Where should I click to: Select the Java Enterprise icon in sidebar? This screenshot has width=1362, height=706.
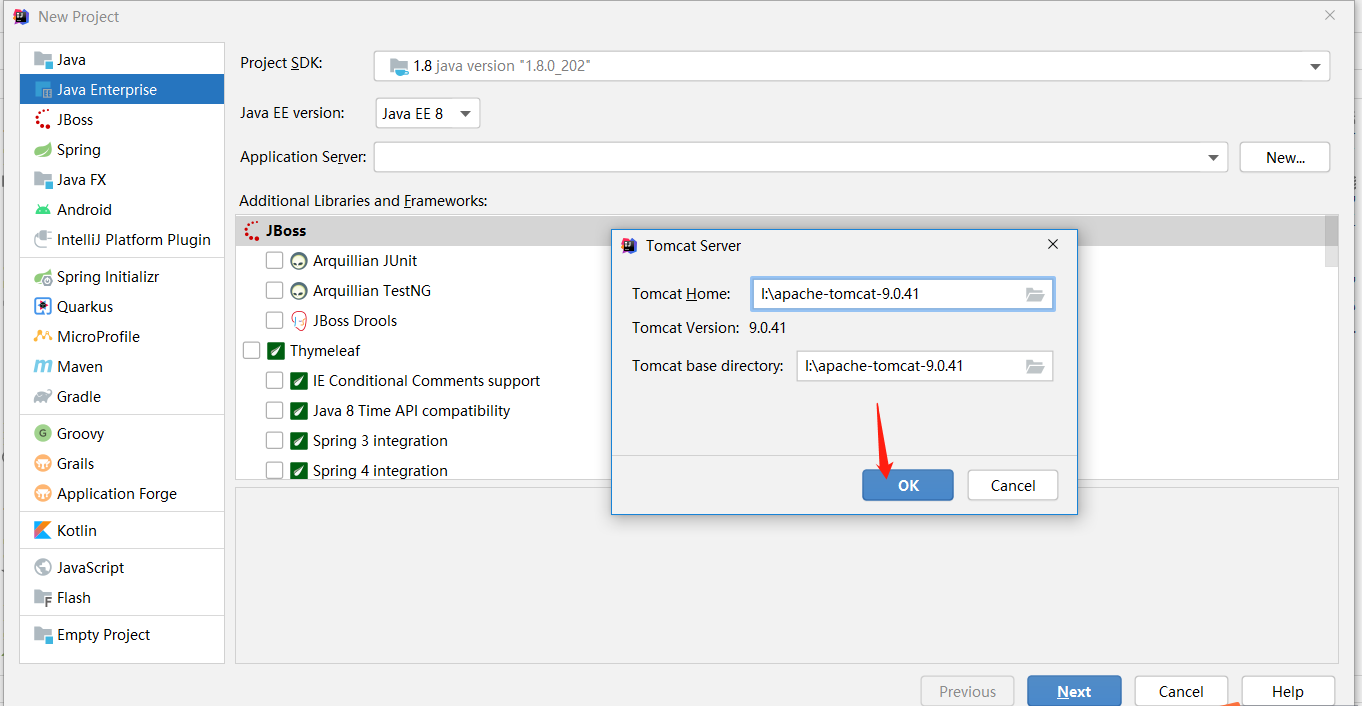click(43, 90)
